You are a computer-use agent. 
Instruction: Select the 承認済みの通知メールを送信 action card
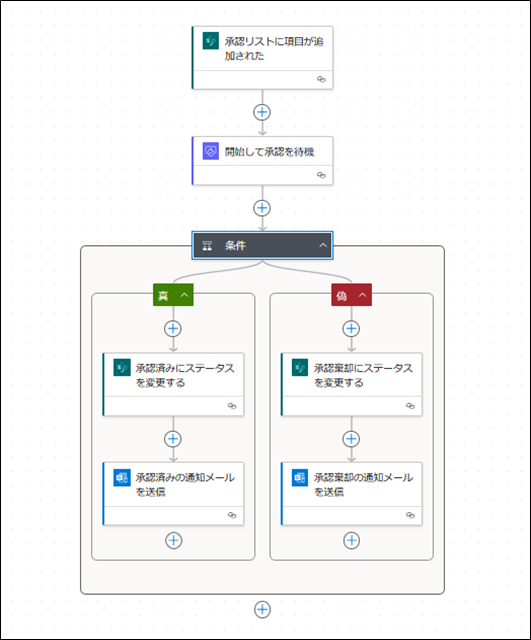tap(173, 493)
